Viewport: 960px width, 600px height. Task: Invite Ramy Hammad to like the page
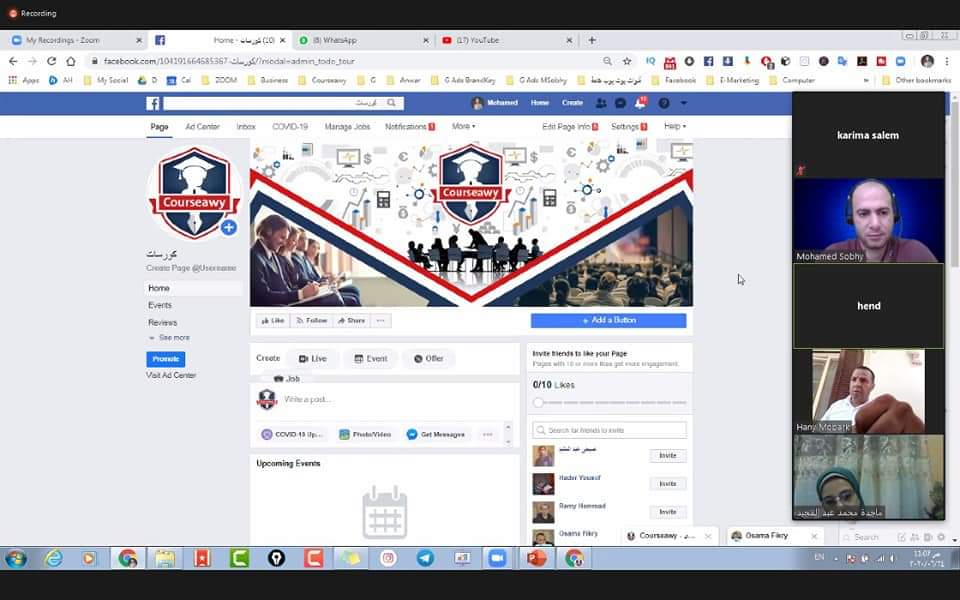tap(667, 512)
